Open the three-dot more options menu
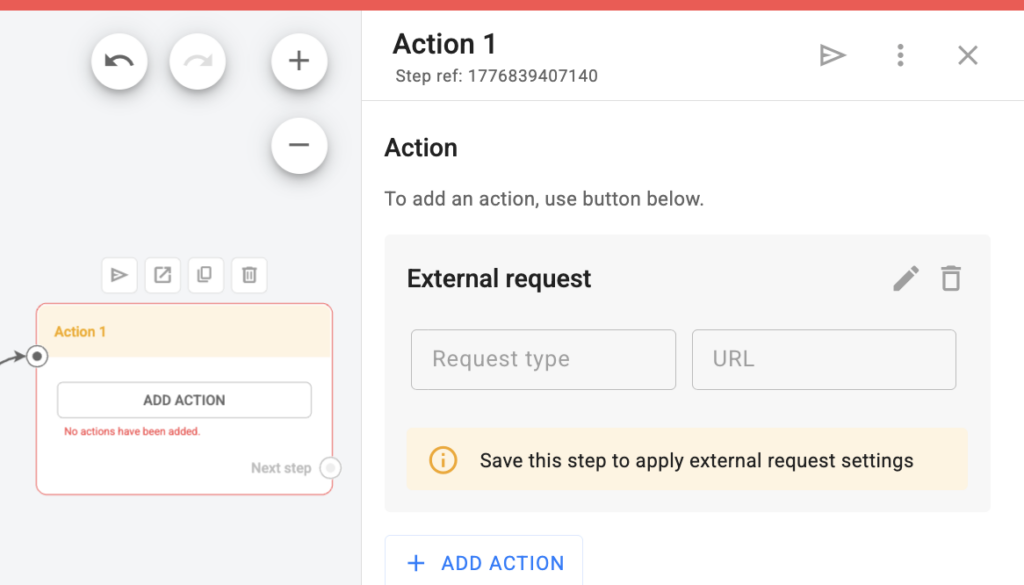Viewport: 1024px width, 585px height. (x=900, y=56)
